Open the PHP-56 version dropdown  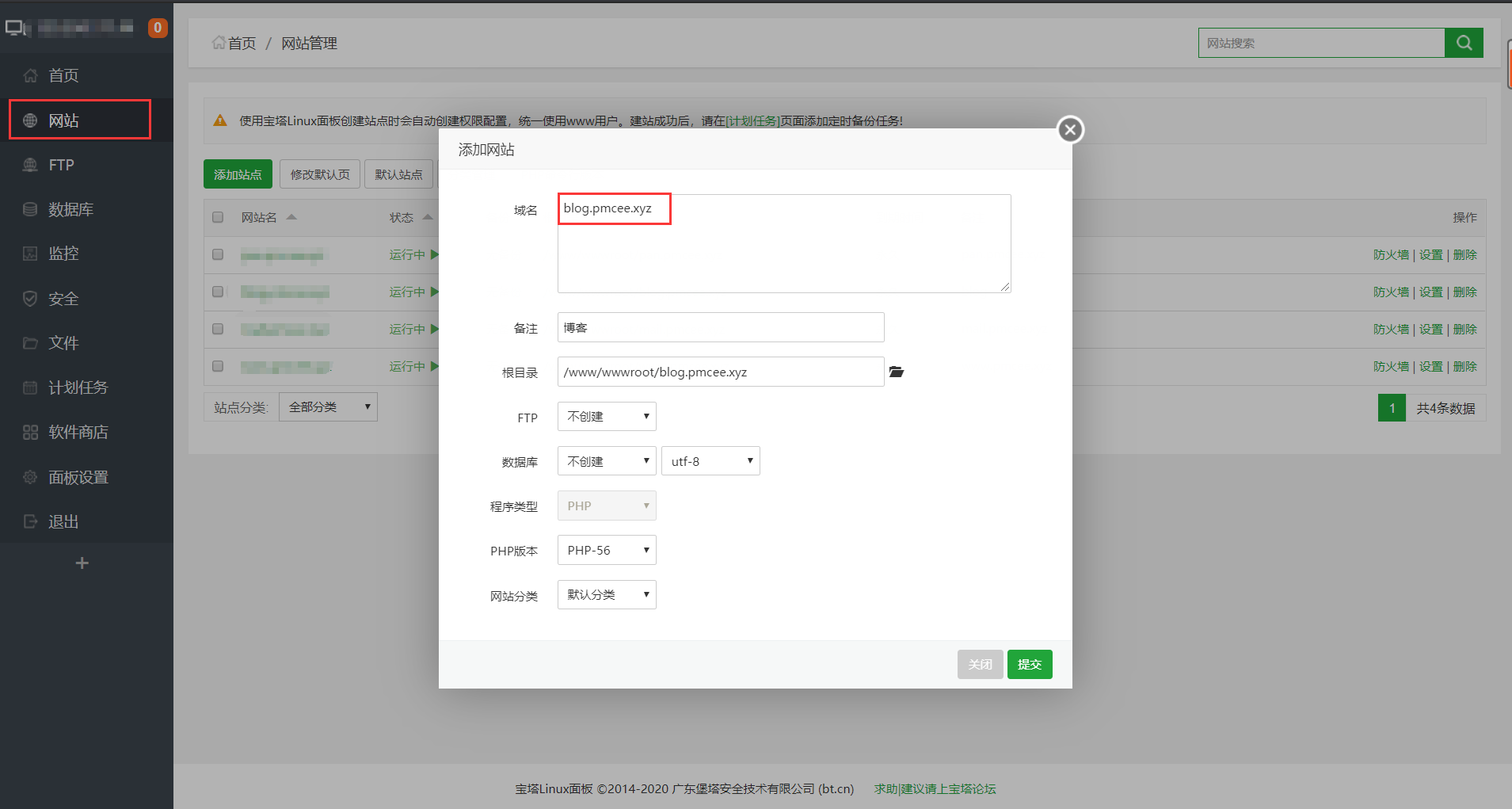[606, 549]
